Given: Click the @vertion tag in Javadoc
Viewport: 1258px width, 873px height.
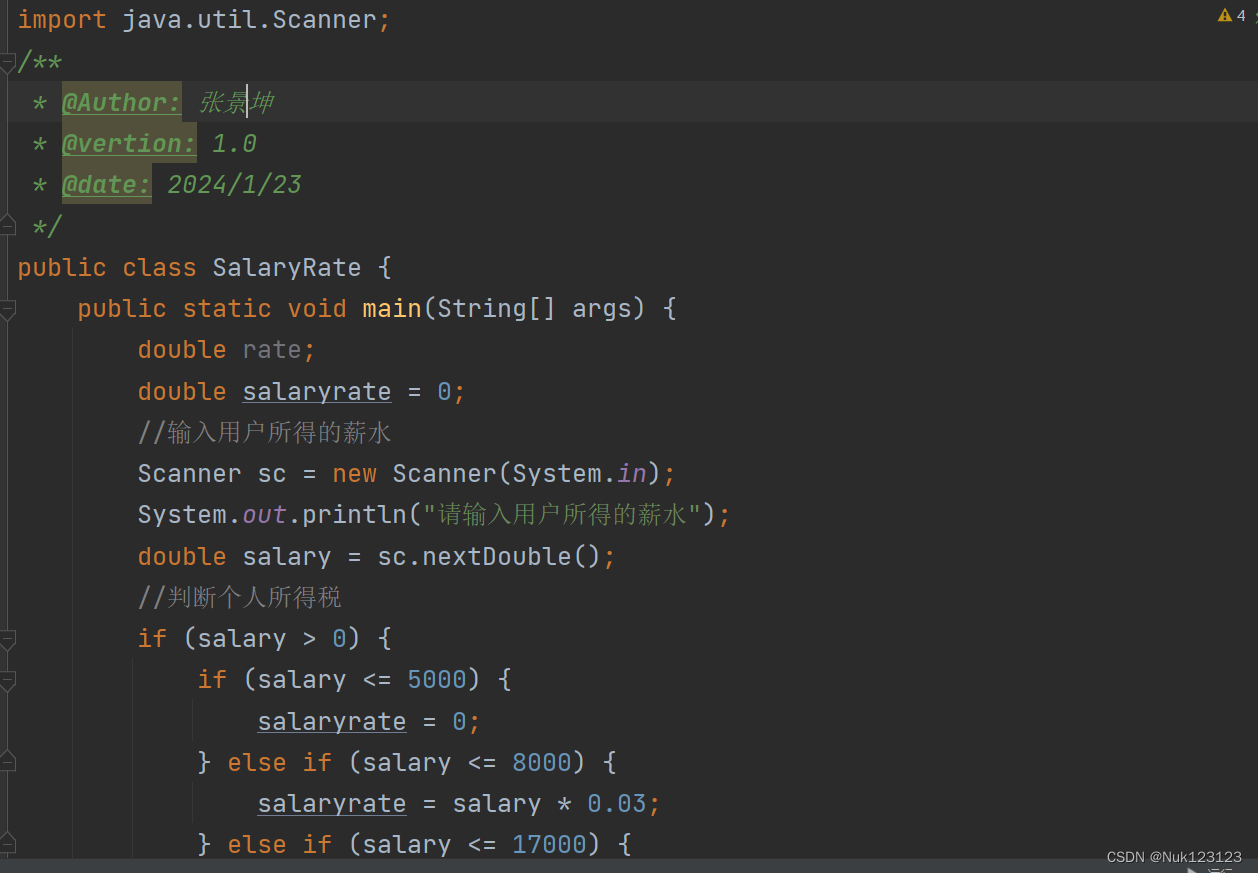Looking at the screenshot, I should tap(128, 144).
